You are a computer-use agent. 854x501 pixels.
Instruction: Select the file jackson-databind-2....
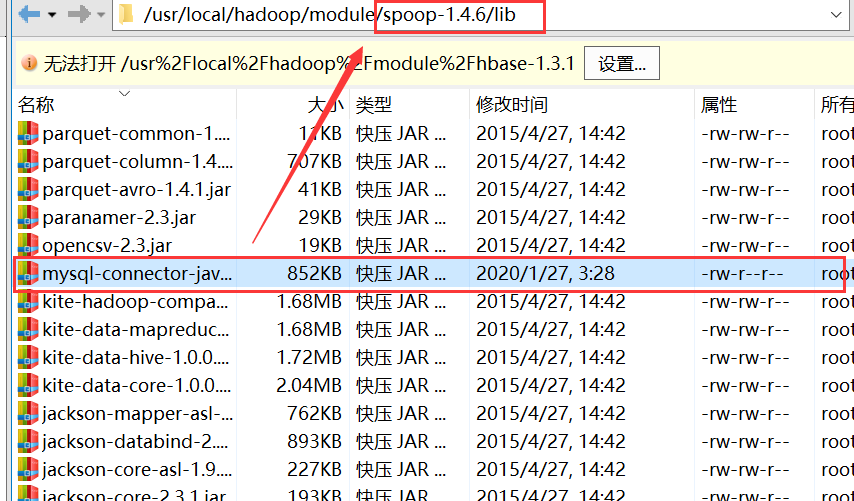(136, 441)
